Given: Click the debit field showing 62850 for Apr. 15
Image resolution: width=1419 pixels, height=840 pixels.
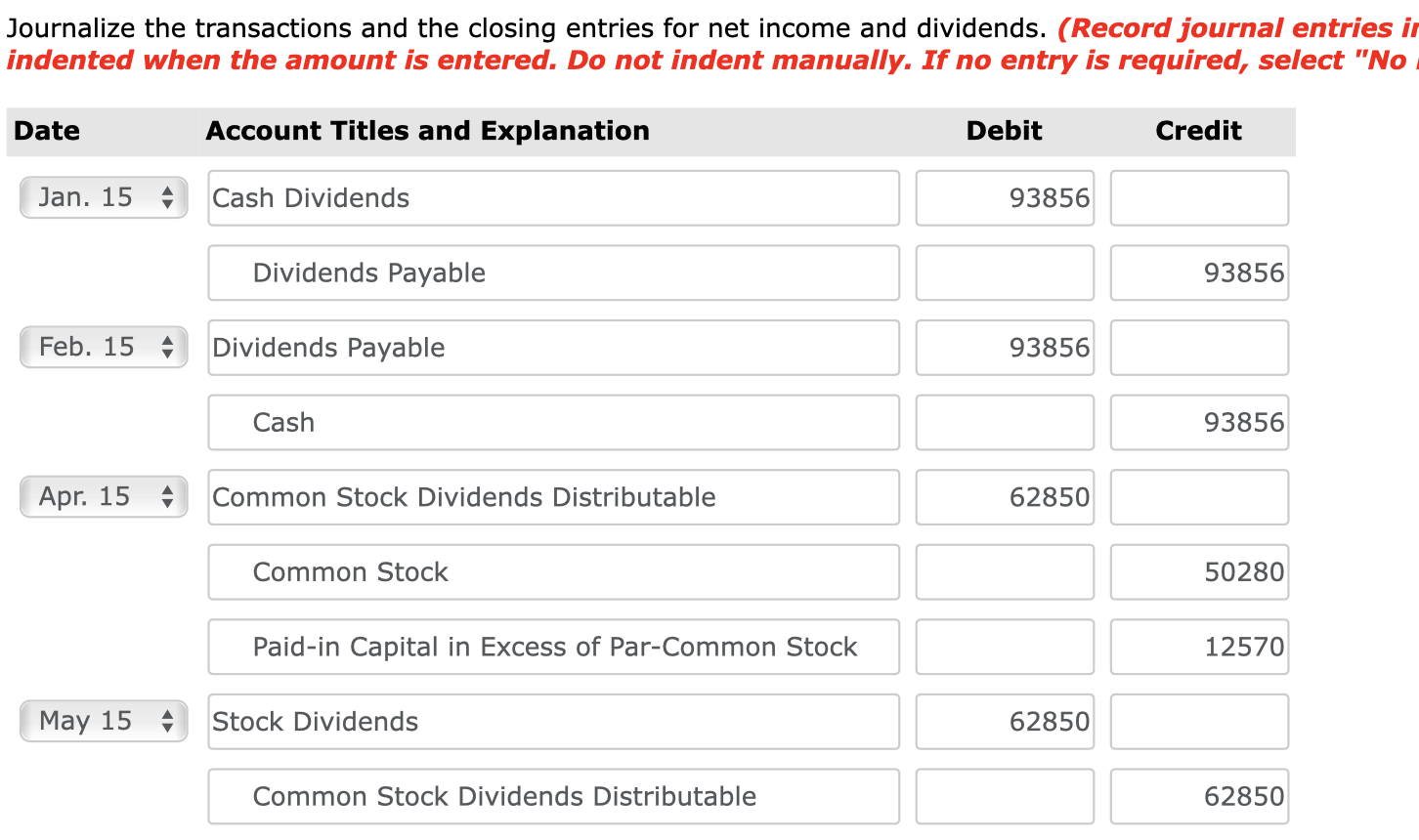Looking at the screenshot, I should [x=1004, y=497].
